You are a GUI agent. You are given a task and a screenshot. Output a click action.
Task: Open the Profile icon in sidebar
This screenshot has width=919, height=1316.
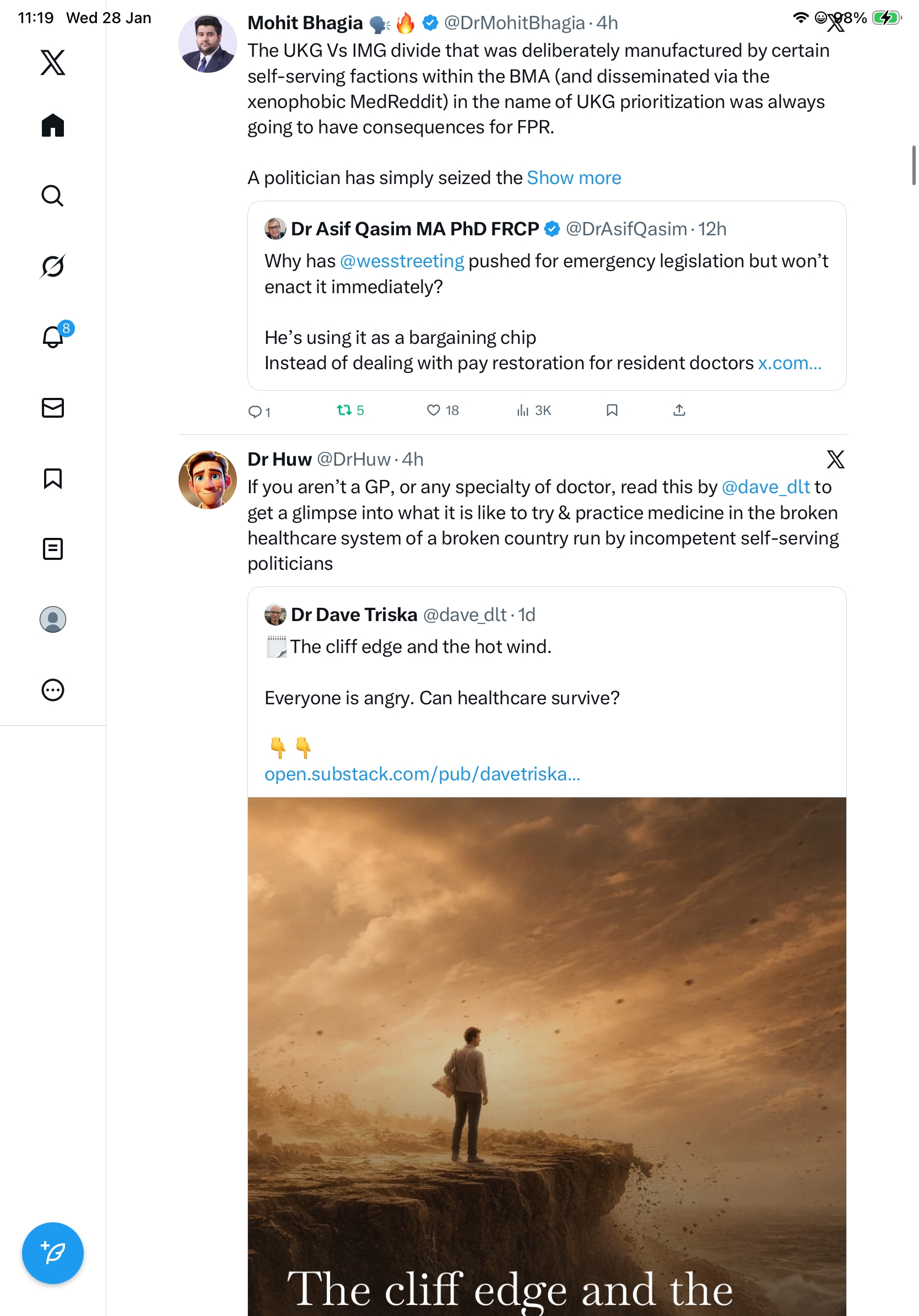click(x=53, y=619)
